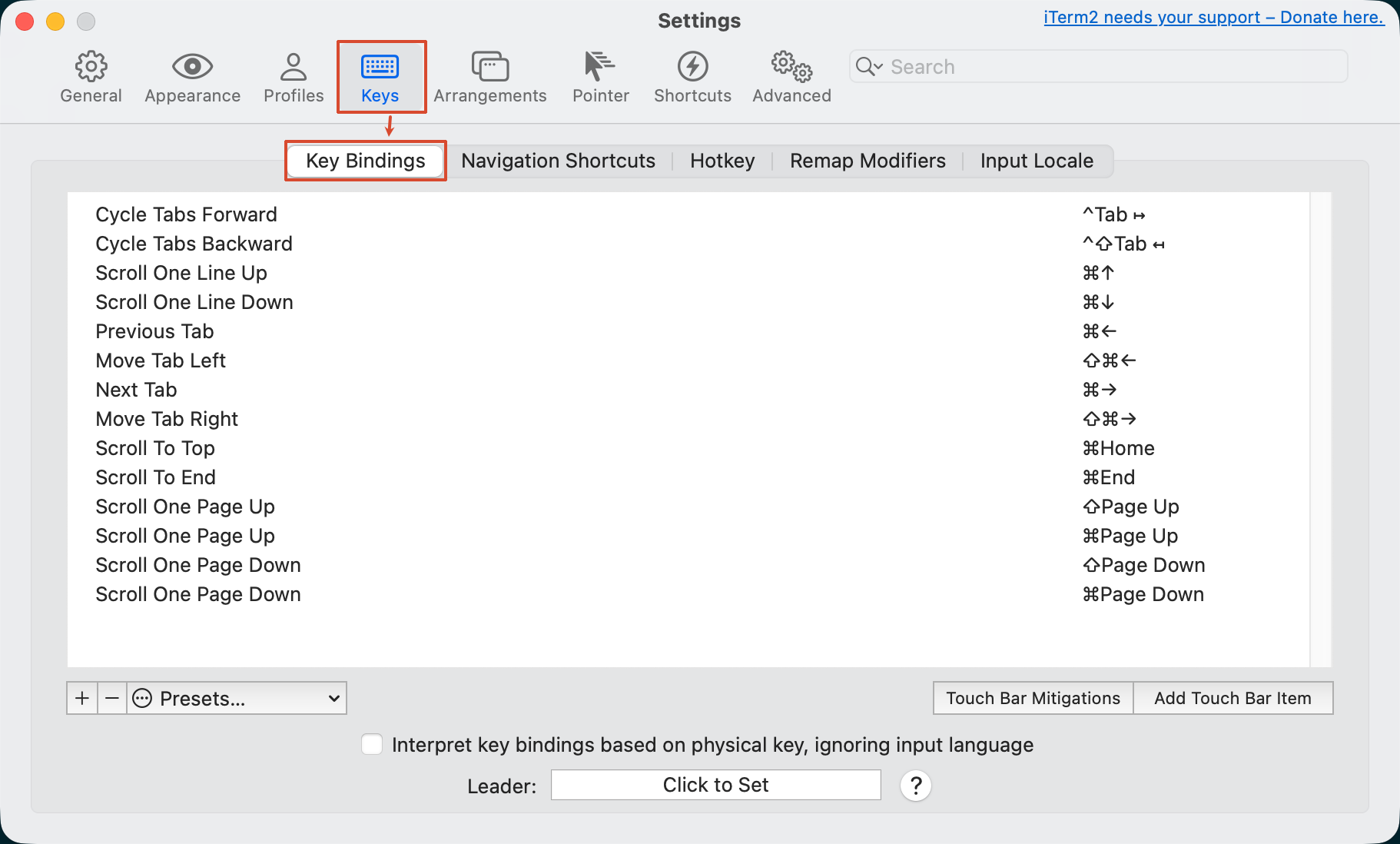Open help for Leader key
The width and height of the screenshot is (1400, 844).
[916, 786]
